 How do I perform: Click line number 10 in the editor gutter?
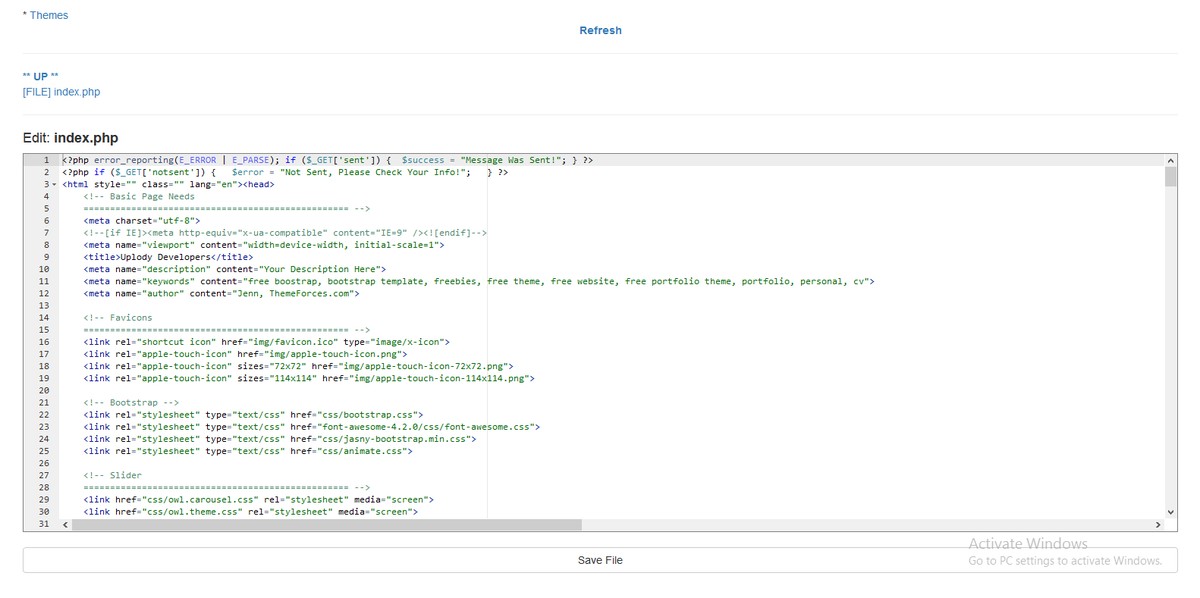coord(44,268)
